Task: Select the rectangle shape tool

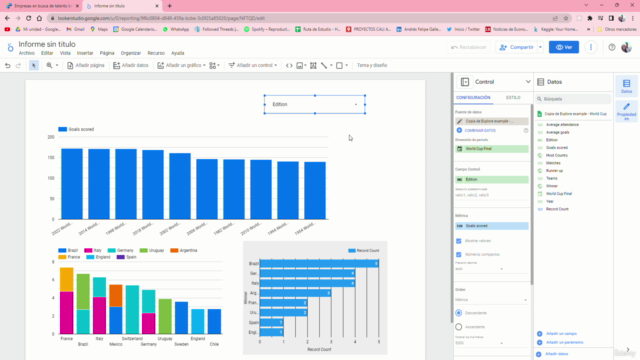Action: tap(339, 65)
